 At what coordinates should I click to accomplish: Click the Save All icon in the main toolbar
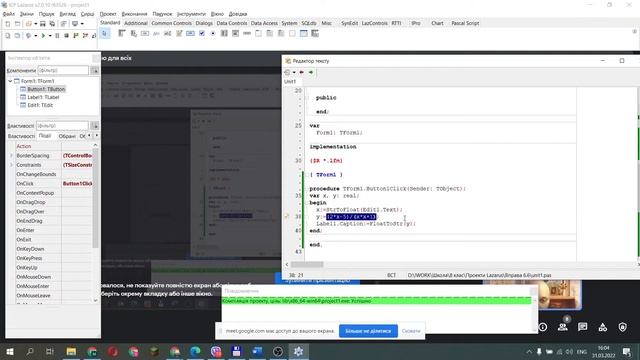pos(52,24)
